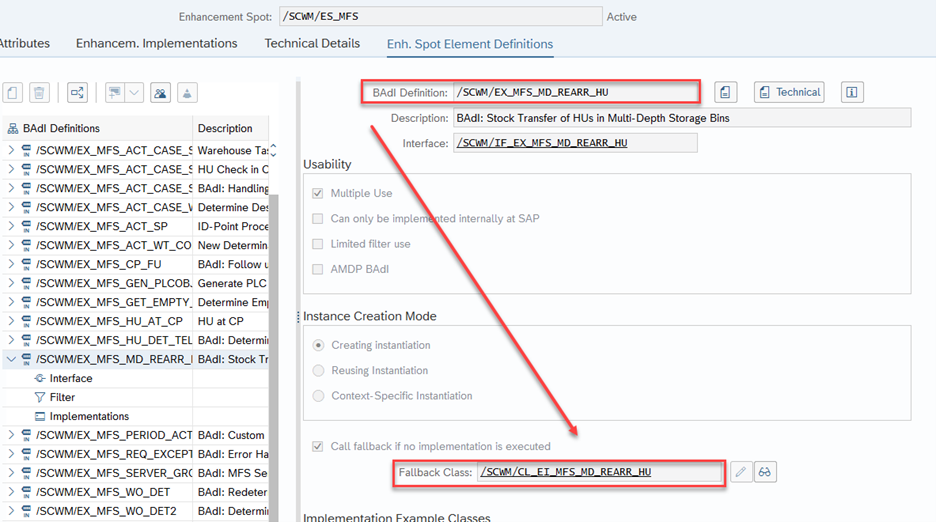The image size is (936, 522).
Task: Select the /SCWM/EX_MFS_GET_EMPTY row
Action: pyautogui.click(x=136, y=302)
